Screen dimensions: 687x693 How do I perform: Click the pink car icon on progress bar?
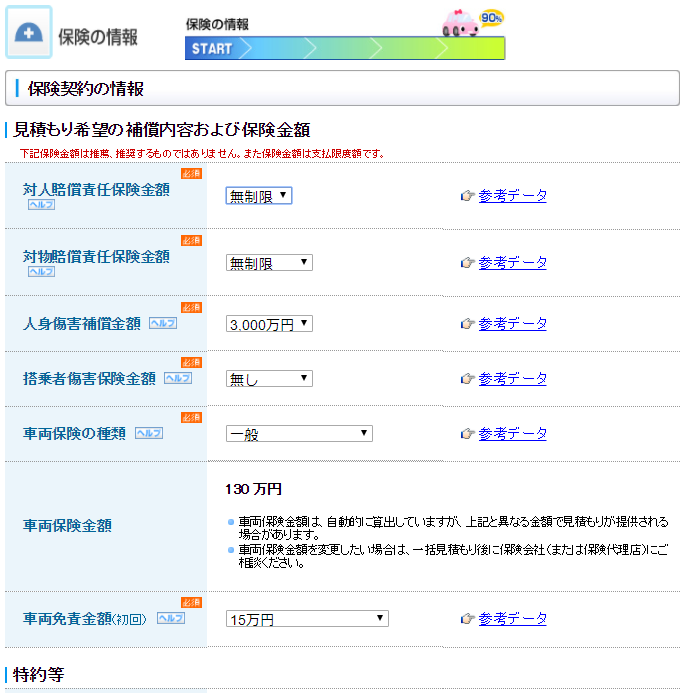[x=461, y=25]
